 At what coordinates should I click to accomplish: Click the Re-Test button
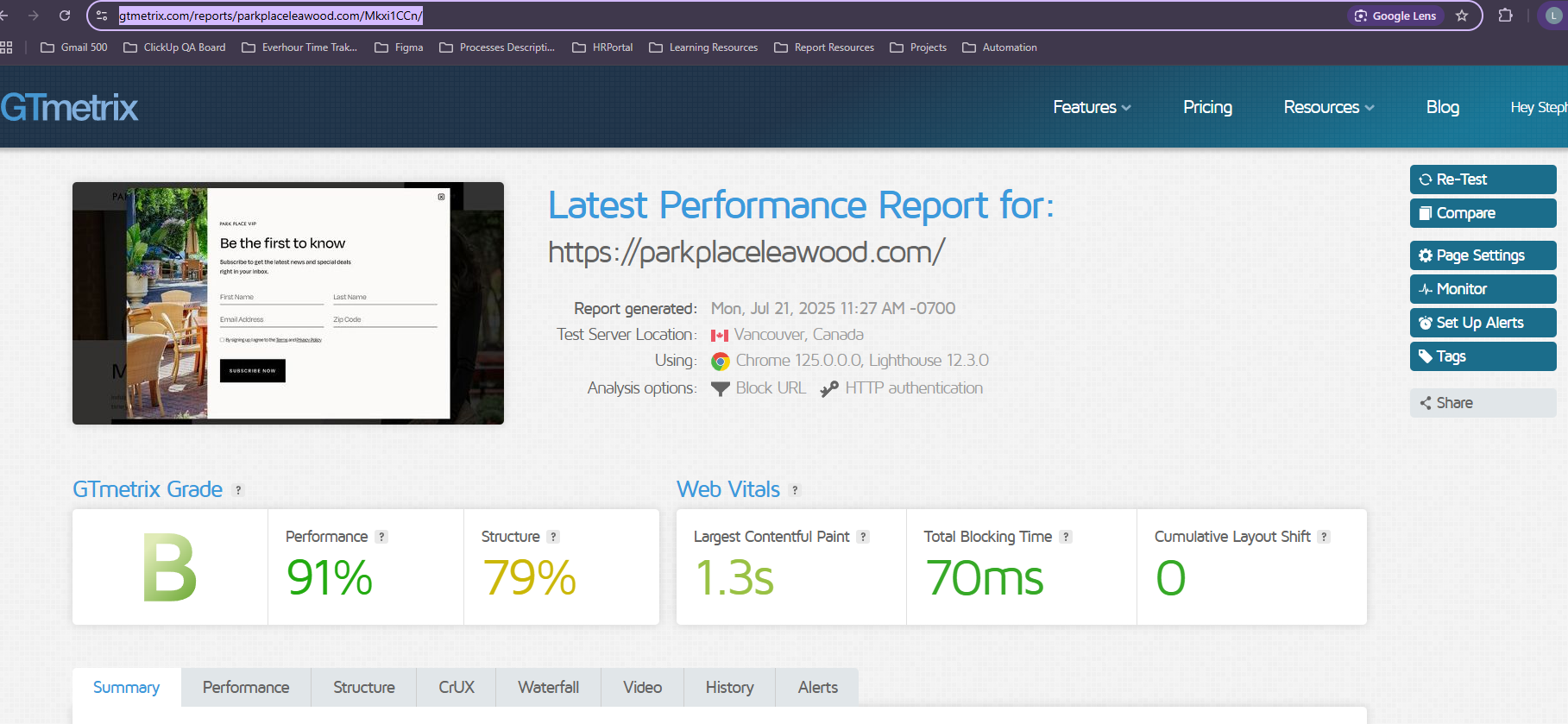[1483, 179]
